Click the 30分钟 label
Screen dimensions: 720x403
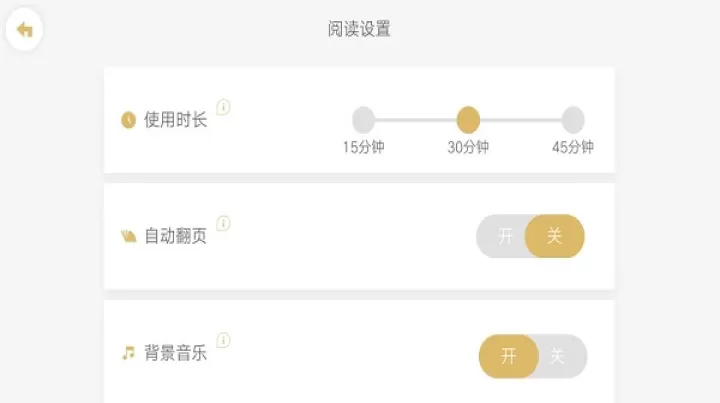(468, 148)
